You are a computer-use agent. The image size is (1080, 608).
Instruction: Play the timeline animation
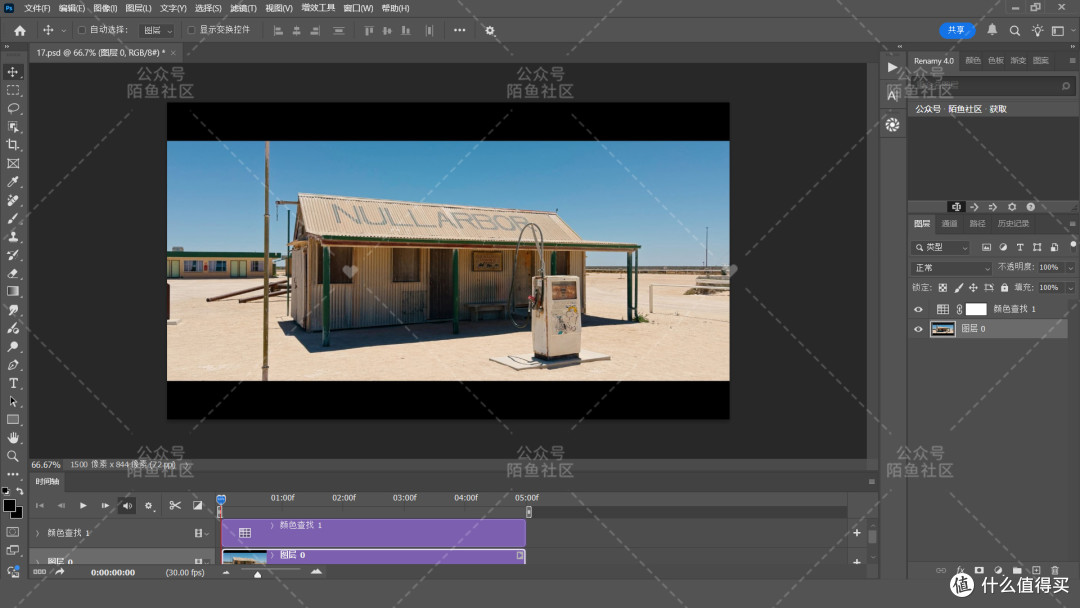click(x=83, y=505)
